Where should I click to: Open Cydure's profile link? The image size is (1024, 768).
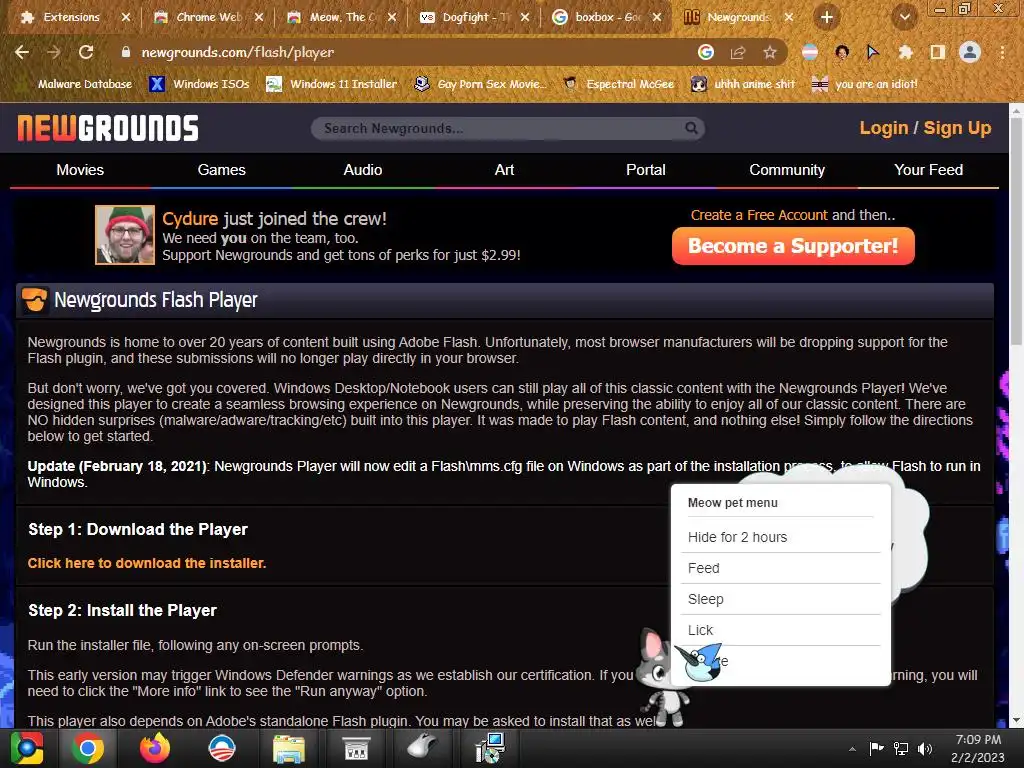coord(190,219)
